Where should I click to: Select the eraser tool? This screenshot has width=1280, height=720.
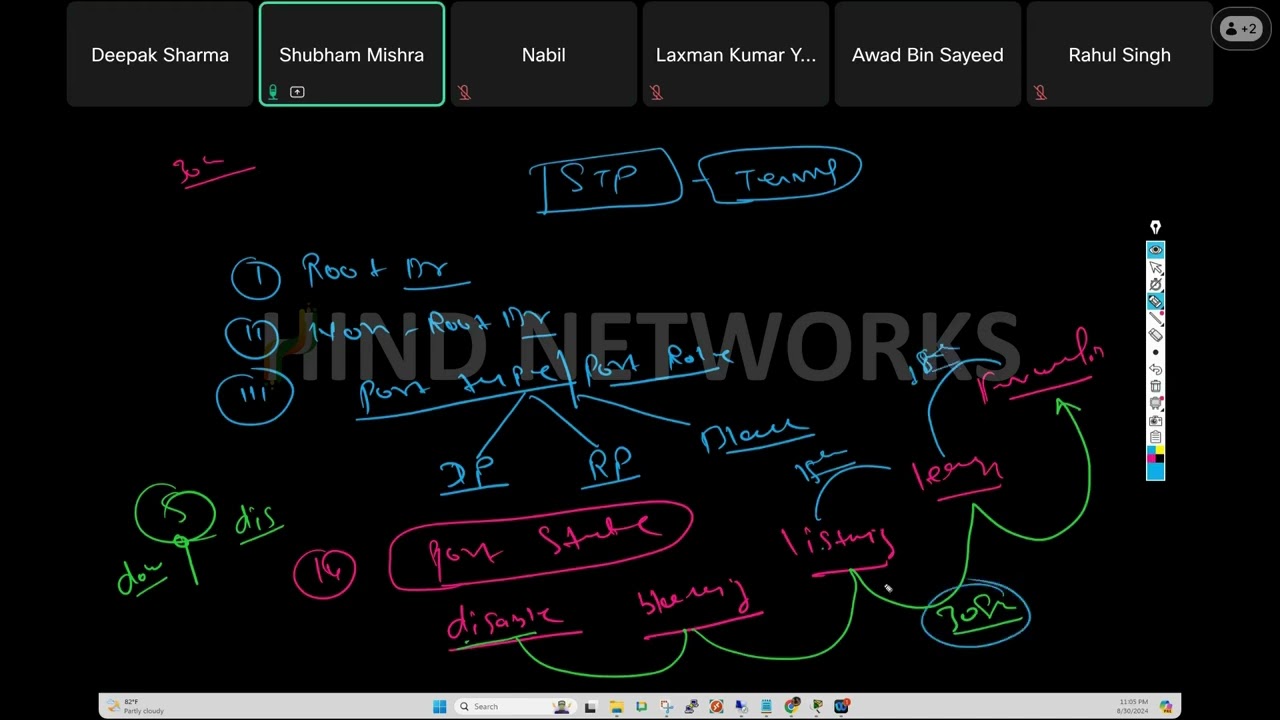point(1155,335)
